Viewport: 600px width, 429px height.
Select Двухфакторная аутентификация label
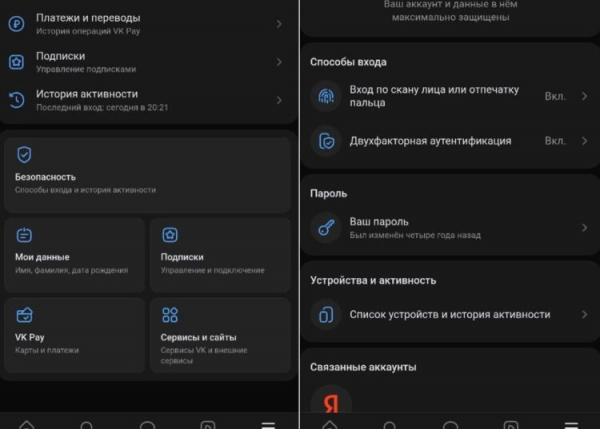pos(430,141)
